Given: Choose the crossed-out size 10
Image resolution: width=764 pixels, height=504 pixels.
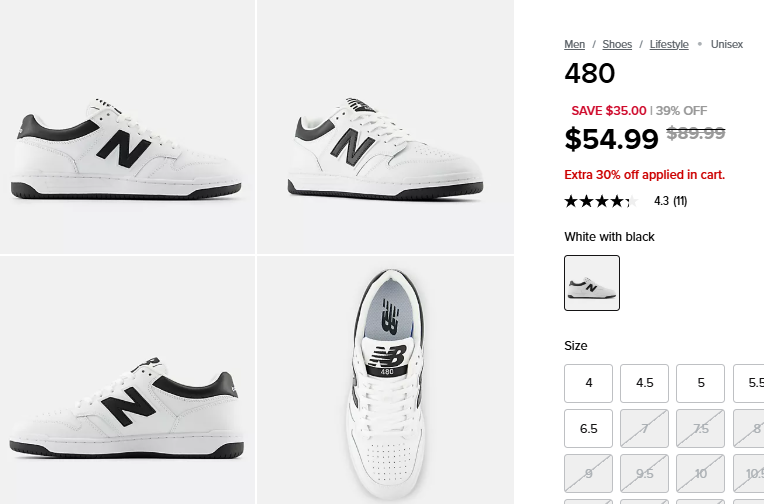Looking at the screenshot, I should [x=701, y=474].
